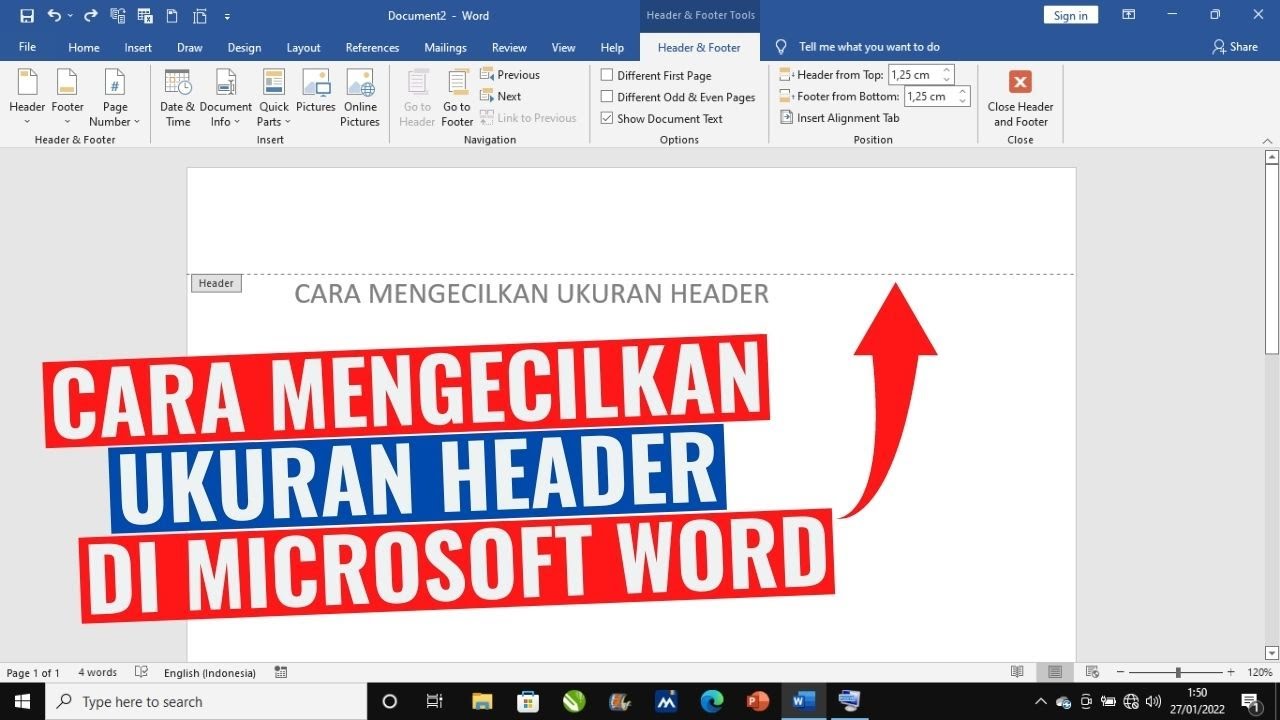Open the Header gallery button
Screen dimensions: 1280x720
(27, 98)
